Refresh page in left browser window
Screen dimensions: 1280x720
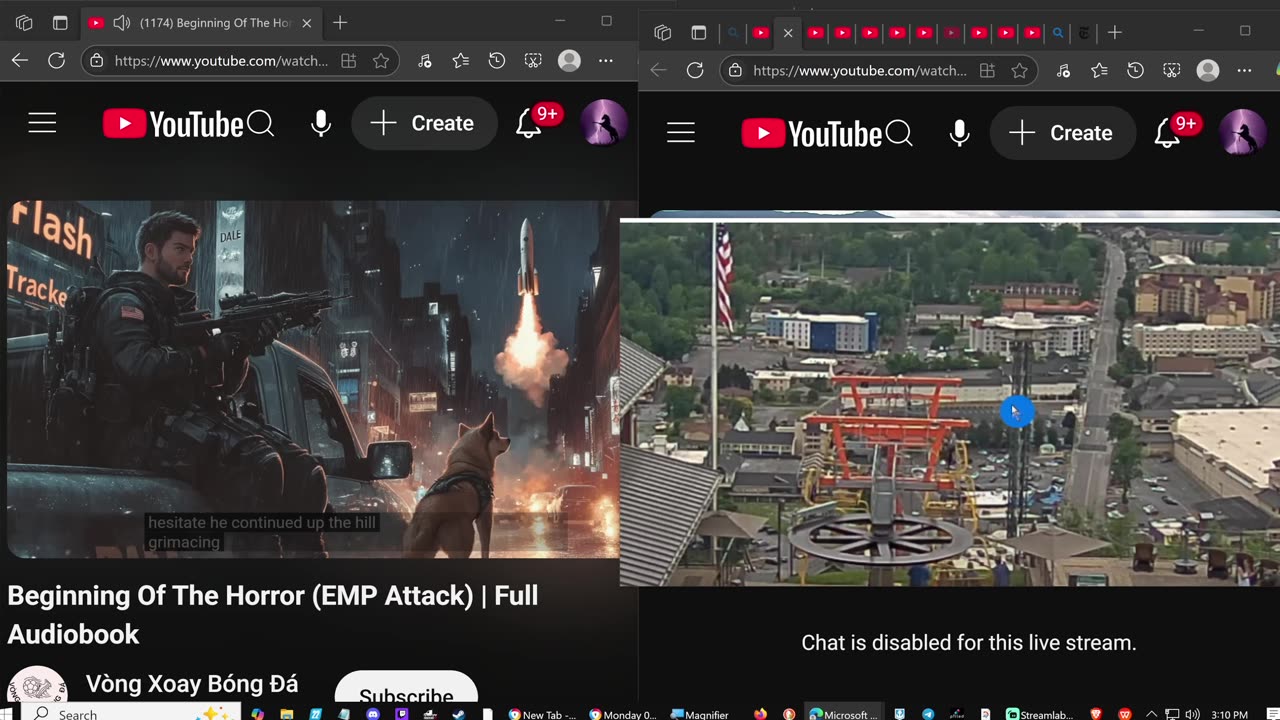point(57,61)
